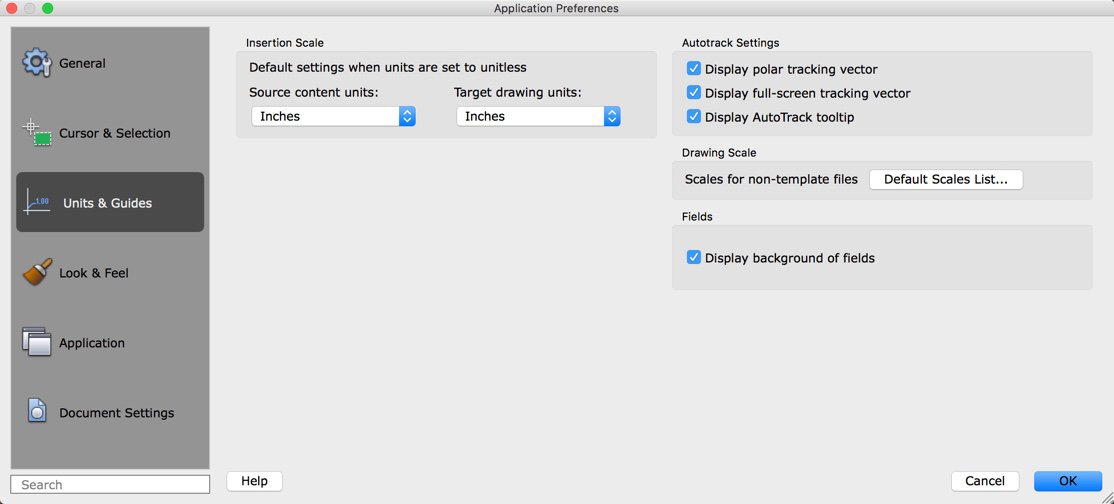Click the Units & Guides ruler icon
The image size is (1114, 504).
point(37,202)
